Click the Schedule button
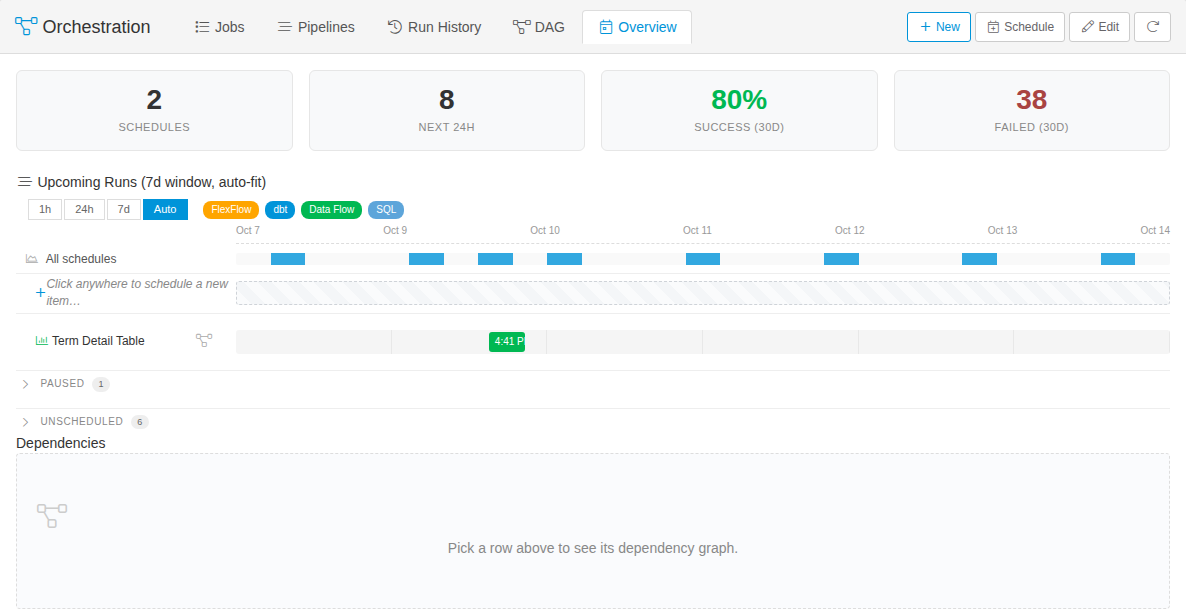Screen dimensions: 1186x609 click(1020, 26)
